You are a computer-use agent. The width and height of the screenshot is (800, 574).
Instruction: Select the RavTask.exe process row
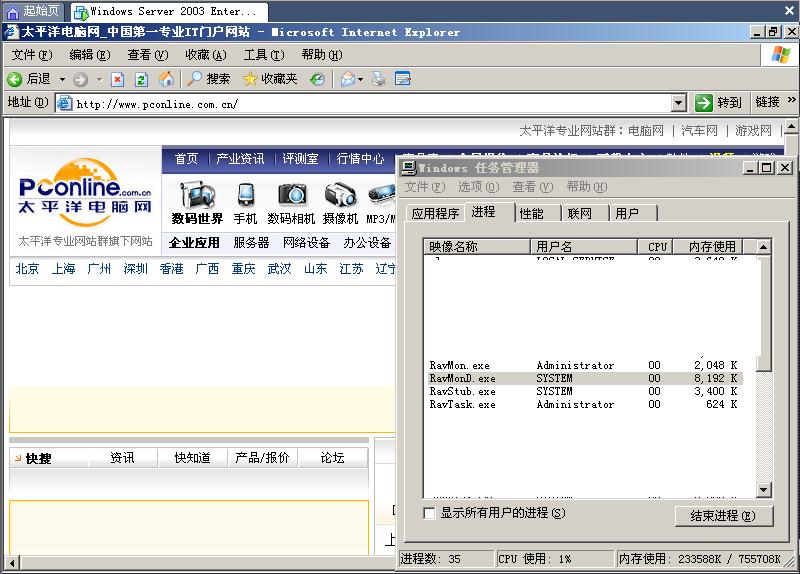(x=583, y=405)
